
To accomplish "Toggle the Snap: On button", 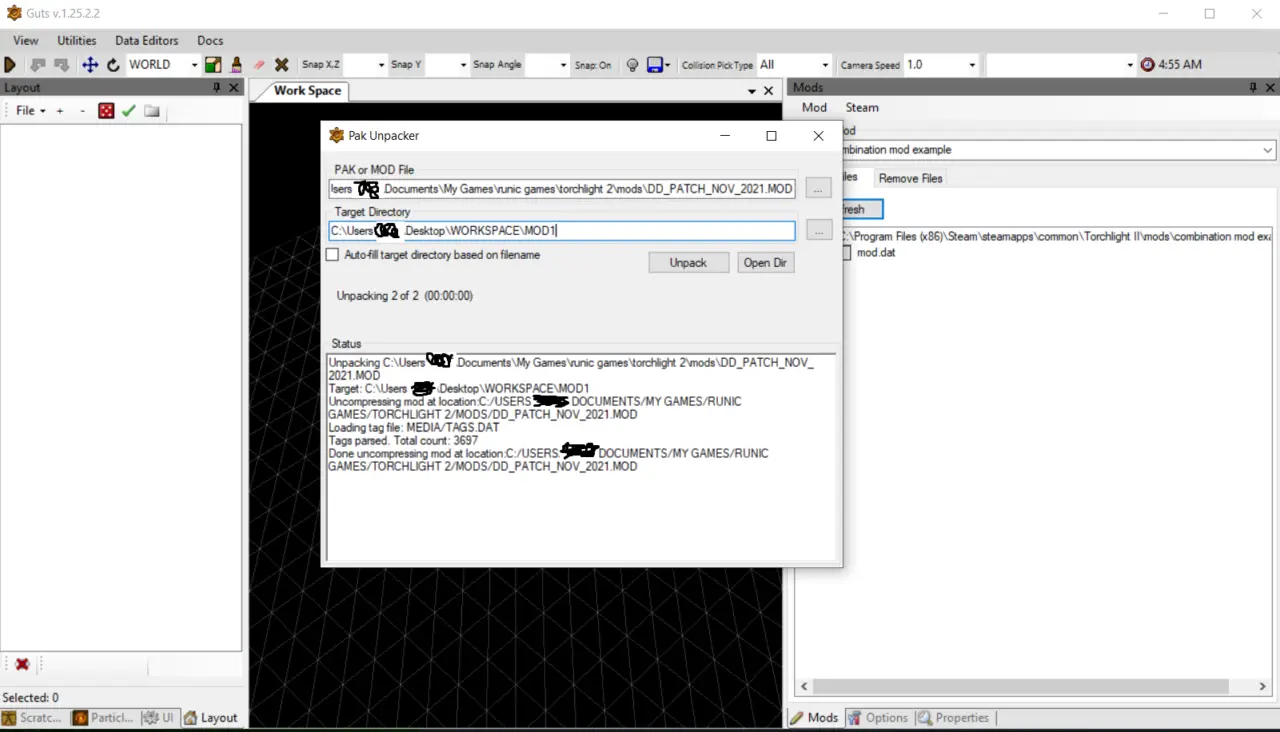I will pos(593,65).
